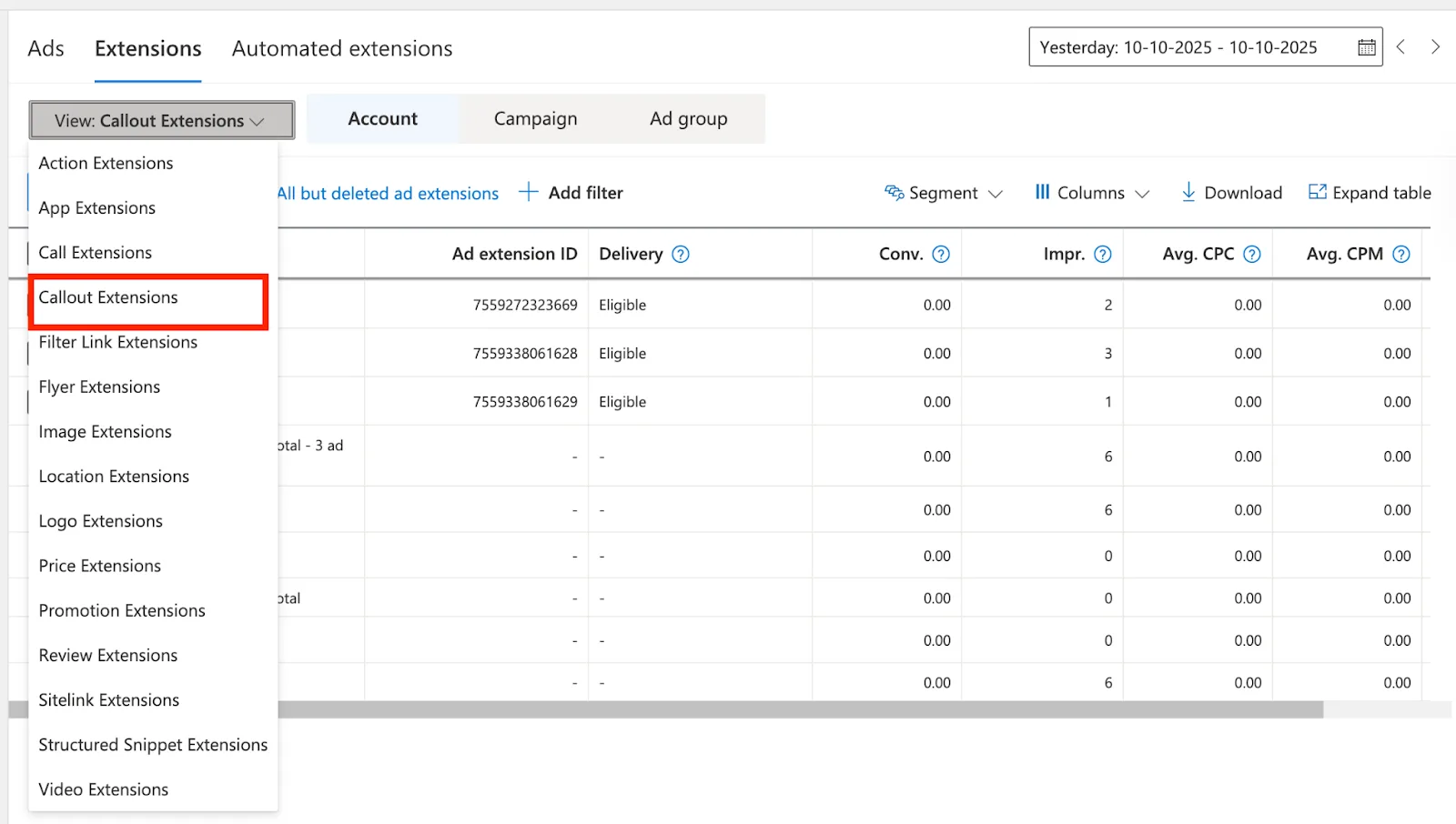
Task: Click the Avg. CPC help icon
Action: 1251,255
